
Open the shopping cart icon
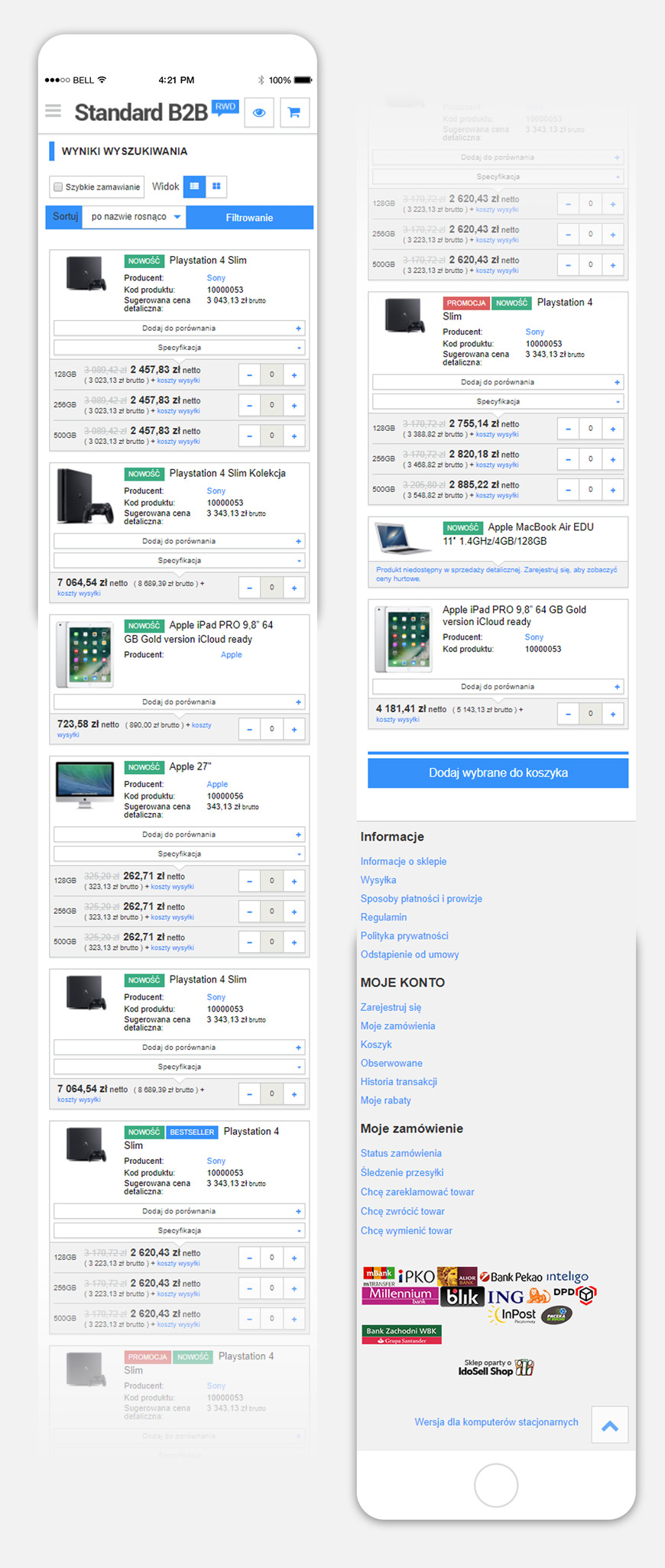point(294,113)
